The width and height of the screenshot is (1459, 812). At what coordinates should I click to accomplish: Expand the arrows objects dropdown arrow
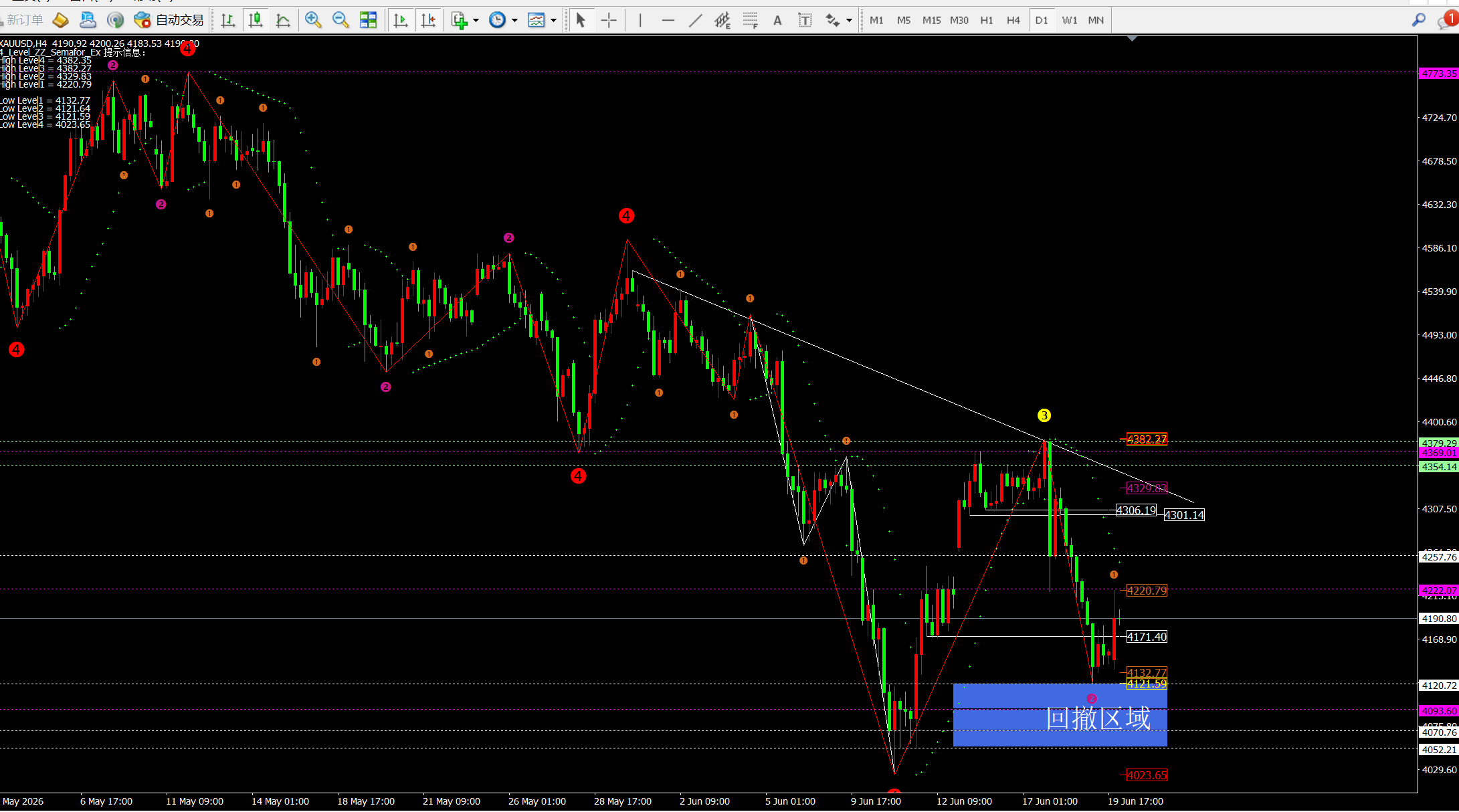pos(849,21)
